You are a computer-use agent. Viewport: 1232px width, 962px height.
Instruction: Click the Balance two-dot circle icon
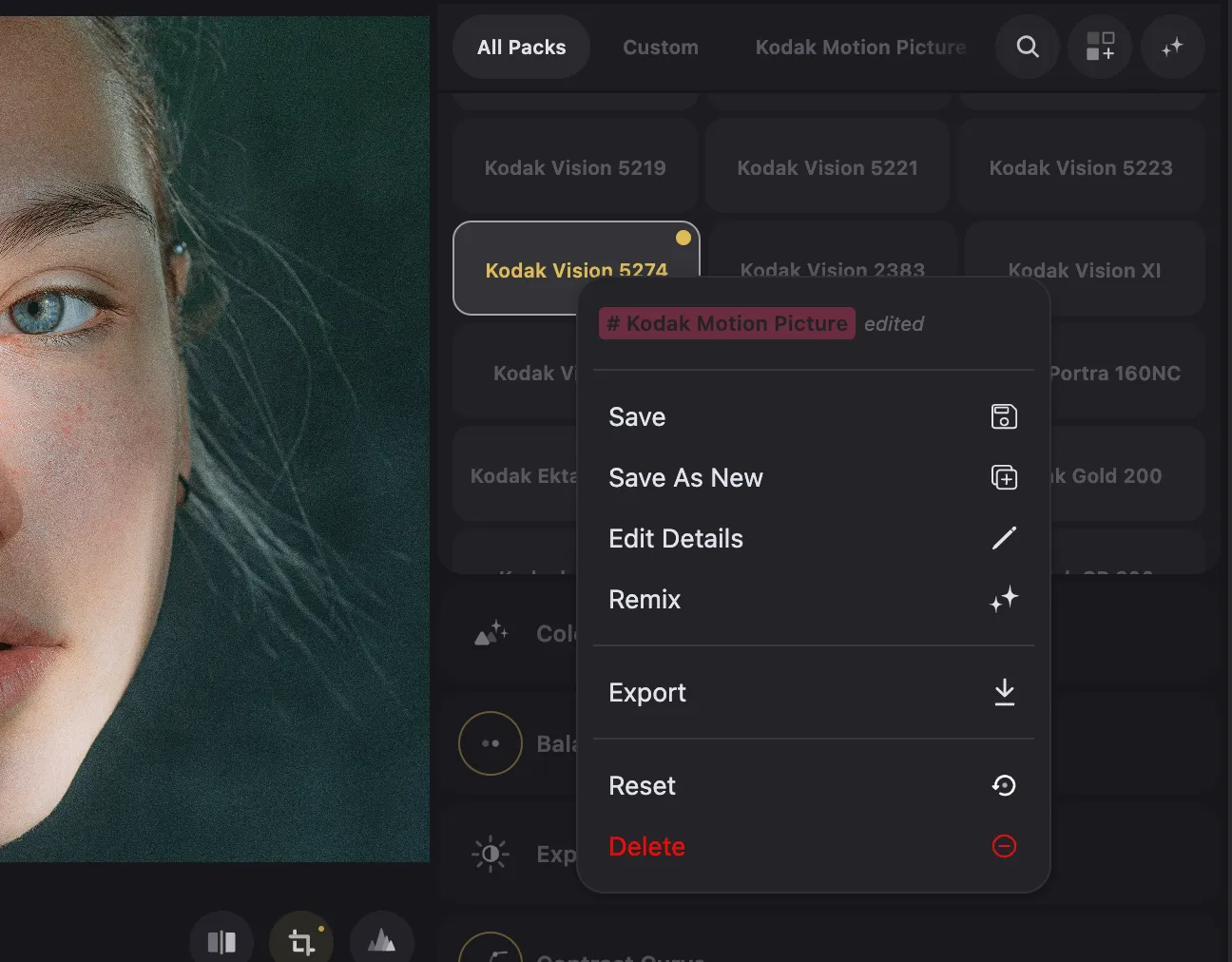(x=491, y=743)
